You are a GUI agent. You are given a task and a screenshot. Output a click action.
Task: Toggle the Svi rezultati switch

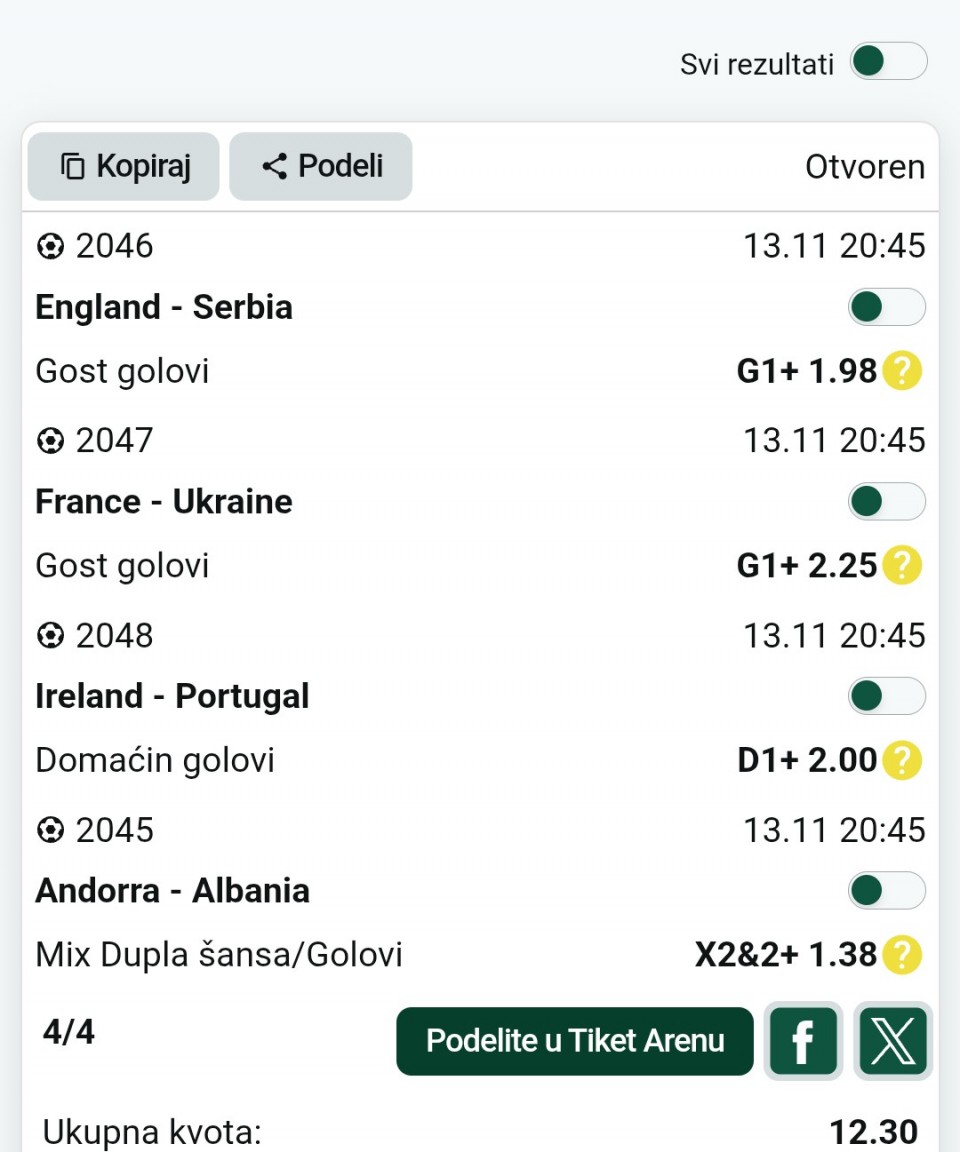[888, 62]
